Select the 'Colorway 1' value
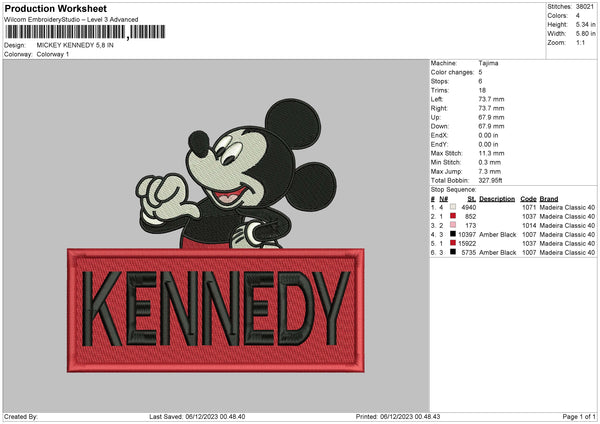 click(x=53, y=54)
